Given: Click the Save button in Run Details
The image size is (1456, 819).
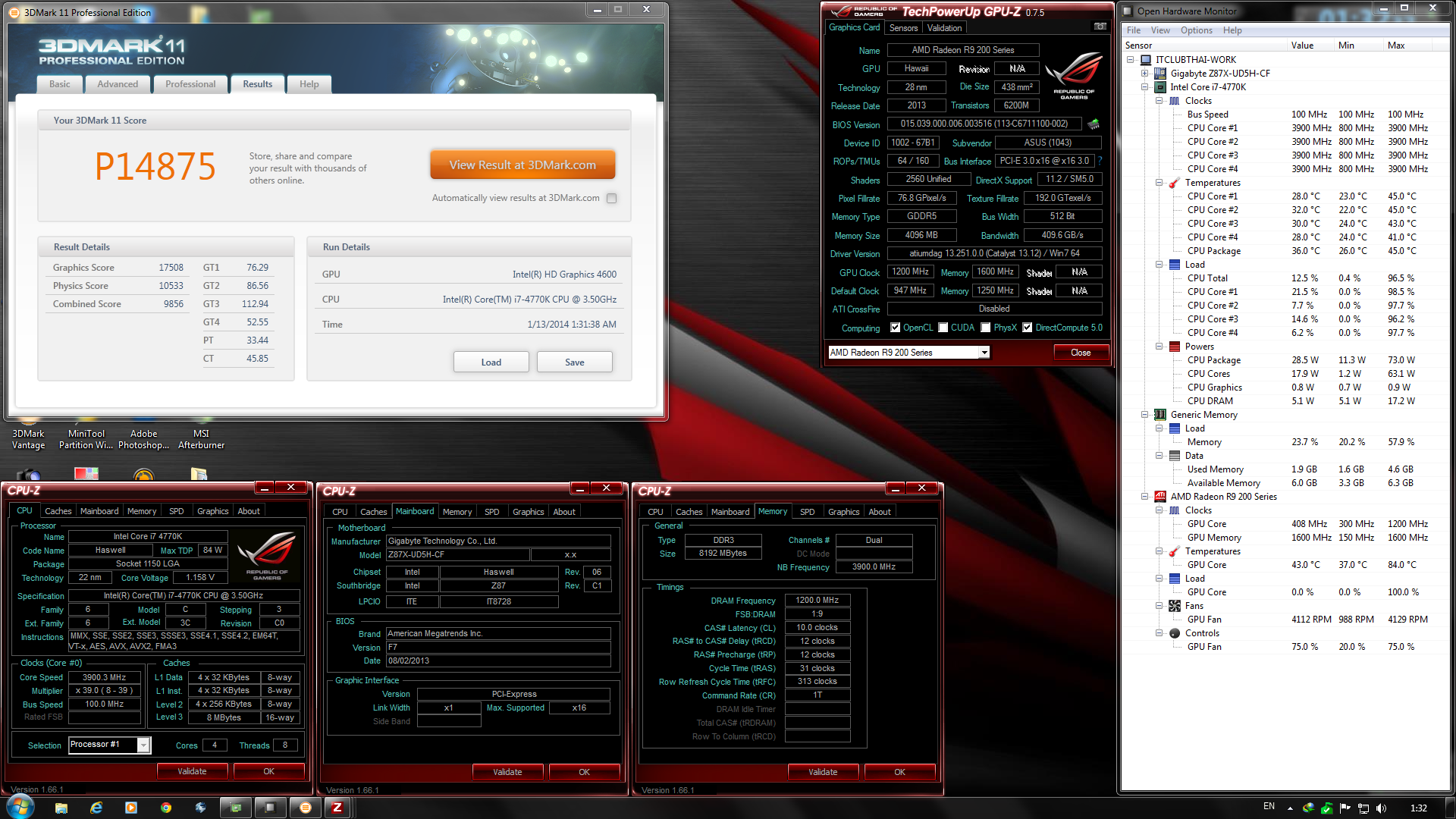Looking at the screenshot, I should click(574, 362).
